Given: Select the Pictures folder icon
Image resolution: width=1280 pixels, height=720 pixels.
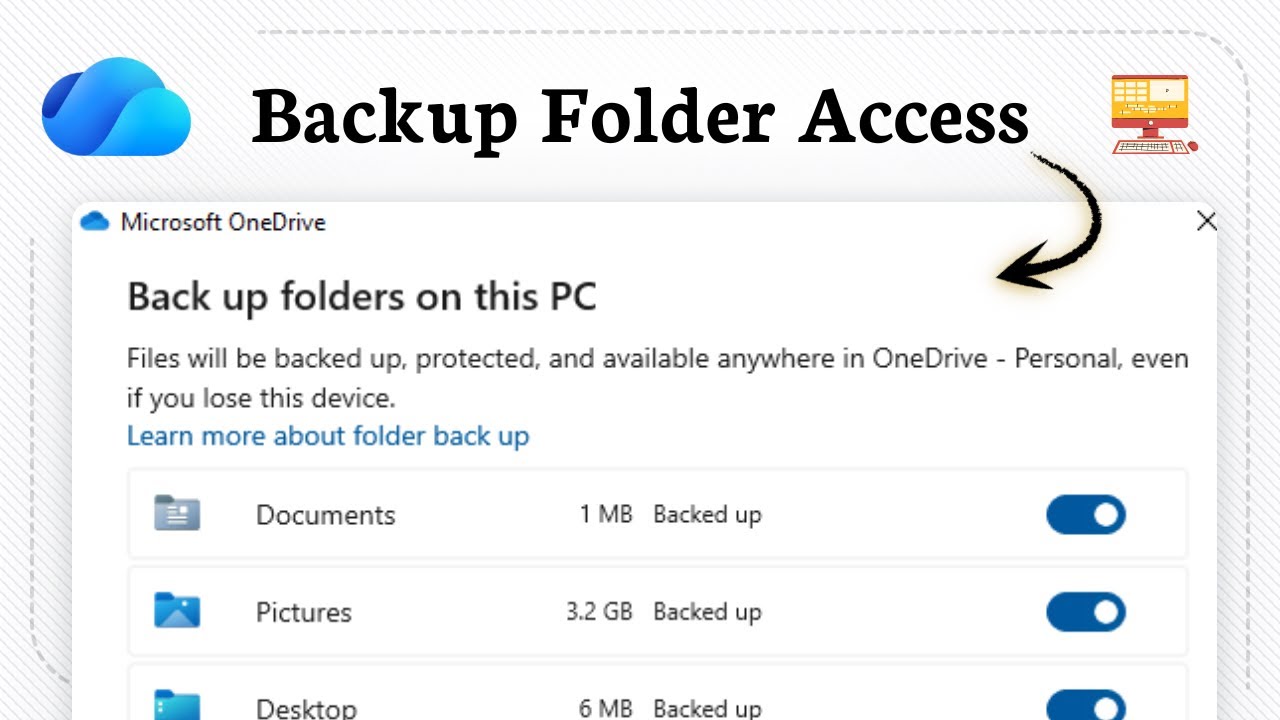Looking at the screenshot, I should point(177,611).
